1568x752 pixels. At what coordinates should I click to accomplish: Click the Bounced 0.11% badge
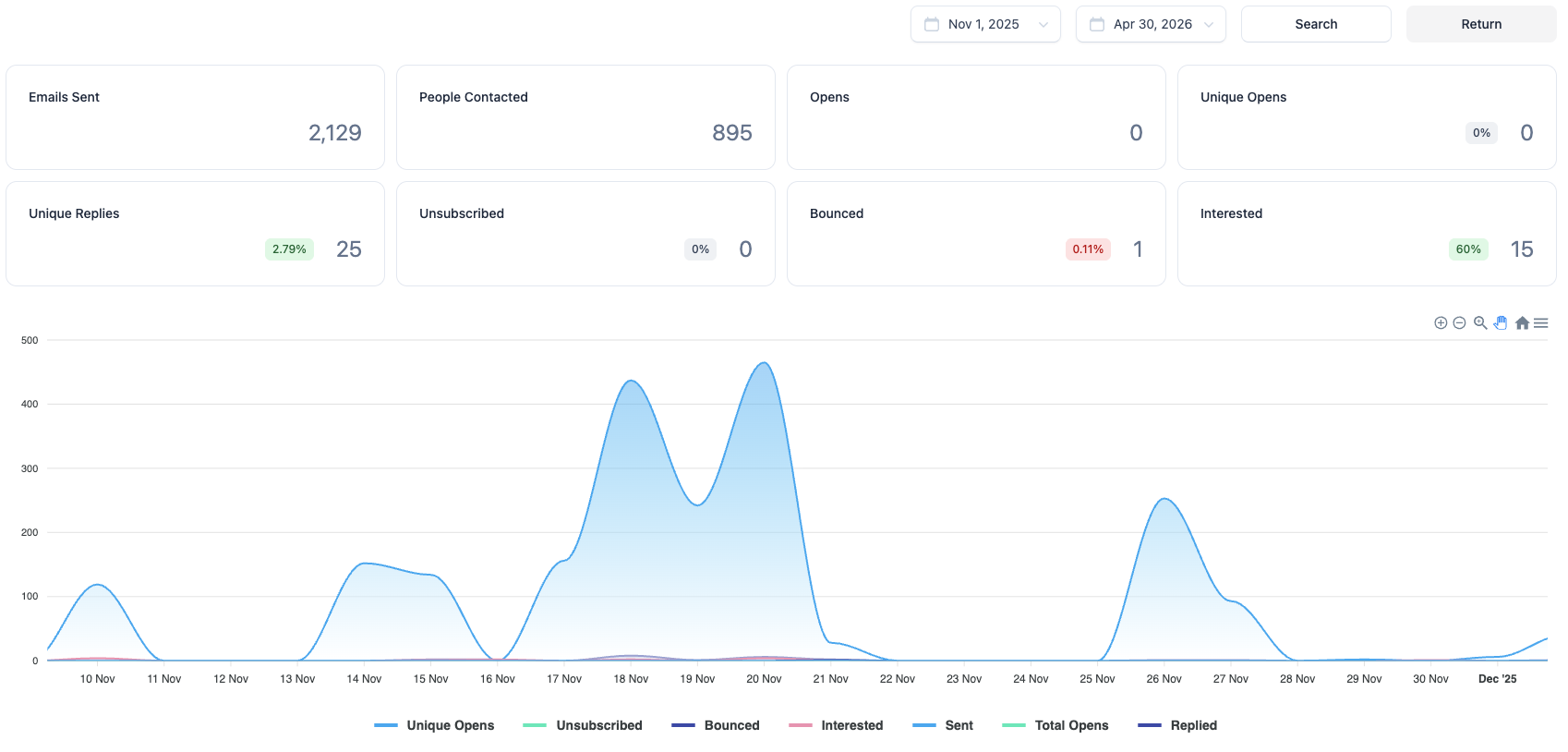(1088, 249)
